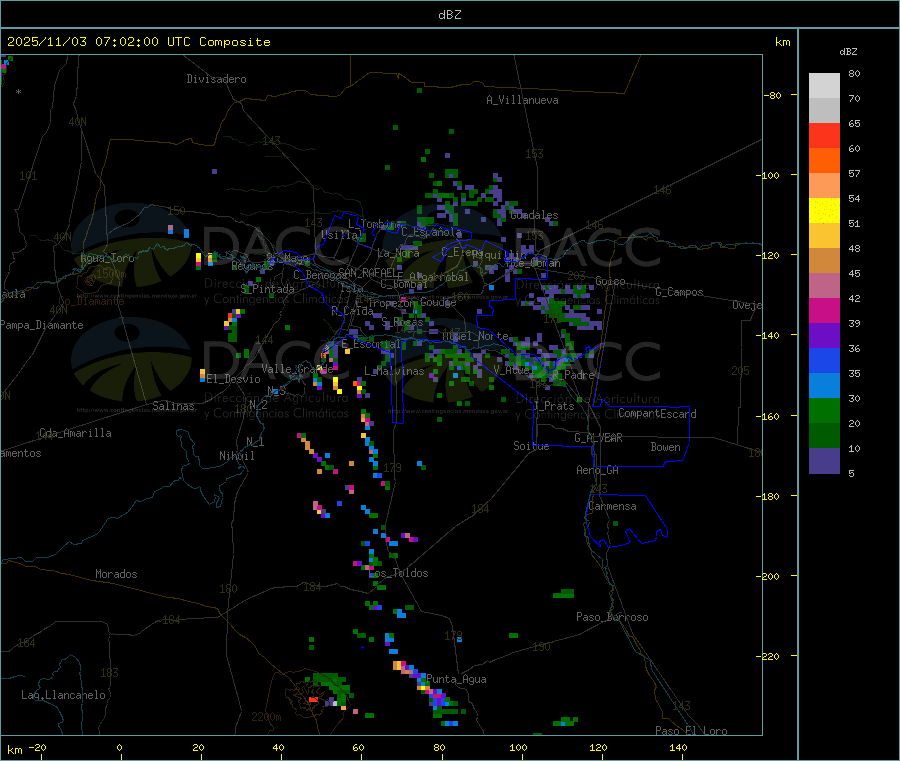Click the G_Campos map label
The height and width of the screenshot is (761, 900).
[x=679, y=292]
